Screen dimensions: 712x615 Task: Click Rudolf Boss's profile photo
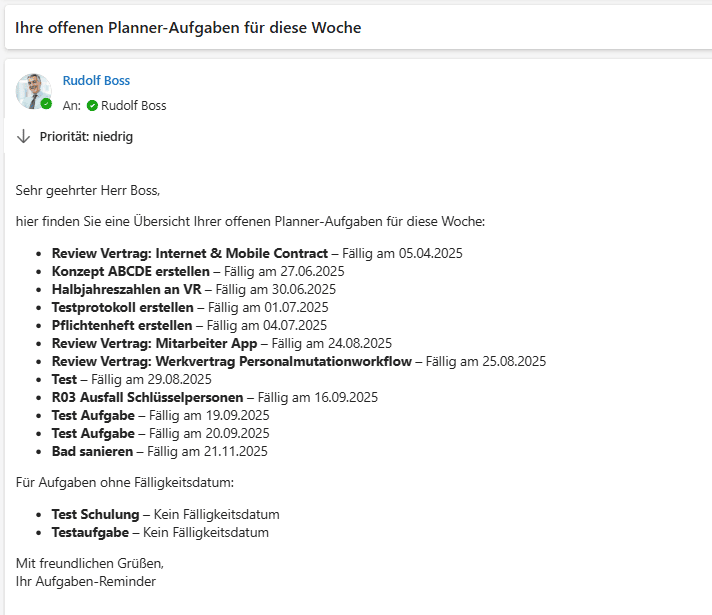coord(32,90)
